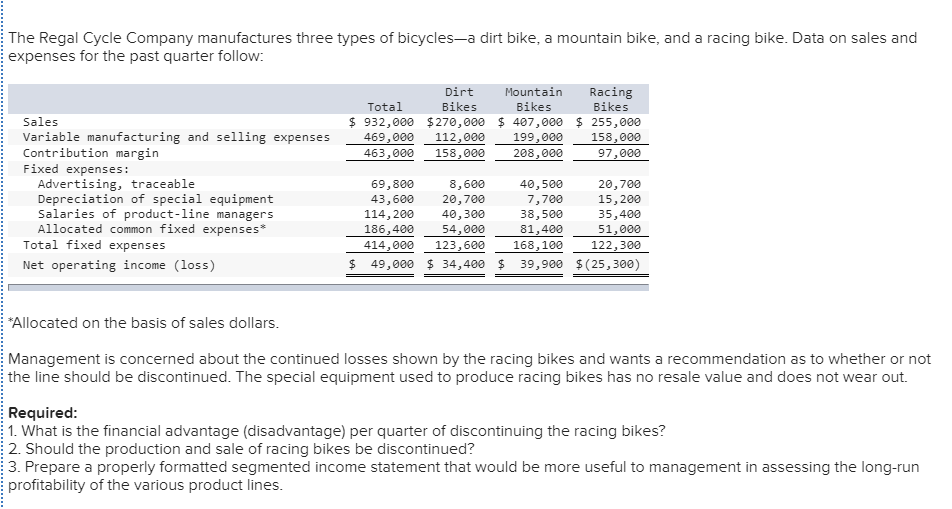Screen dimensions: 952x509
Task: Select Racing Bikes salaries 35,400
Action: [619, 214]
